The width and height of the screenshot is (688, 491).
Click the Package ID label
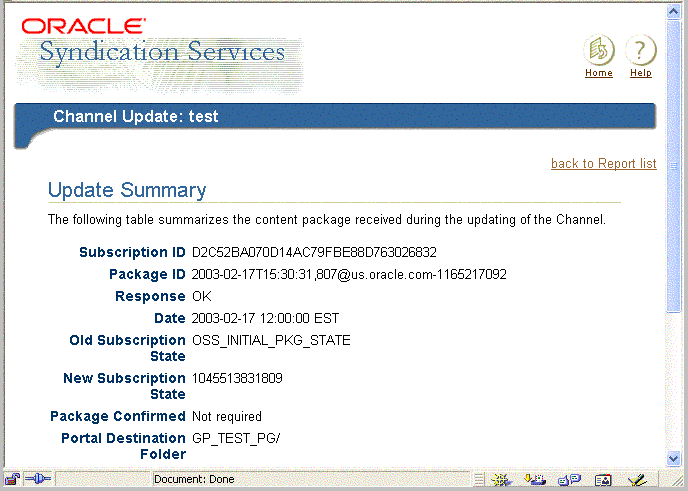(147, 274)
